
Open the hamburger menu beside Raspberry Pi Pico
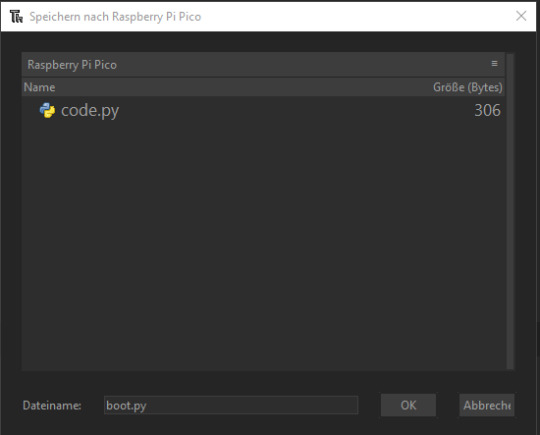[x=494, y=64]
